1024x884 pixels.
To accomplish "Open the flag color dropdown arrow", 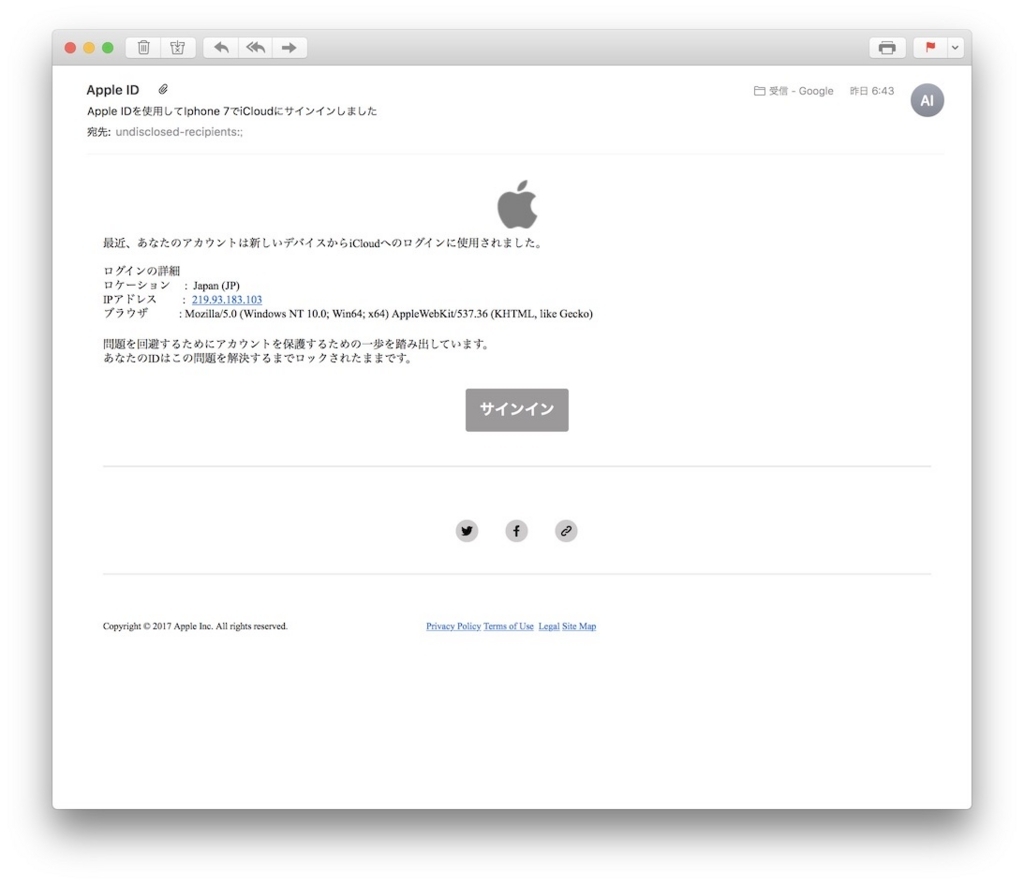I will (x=955, y=48).
